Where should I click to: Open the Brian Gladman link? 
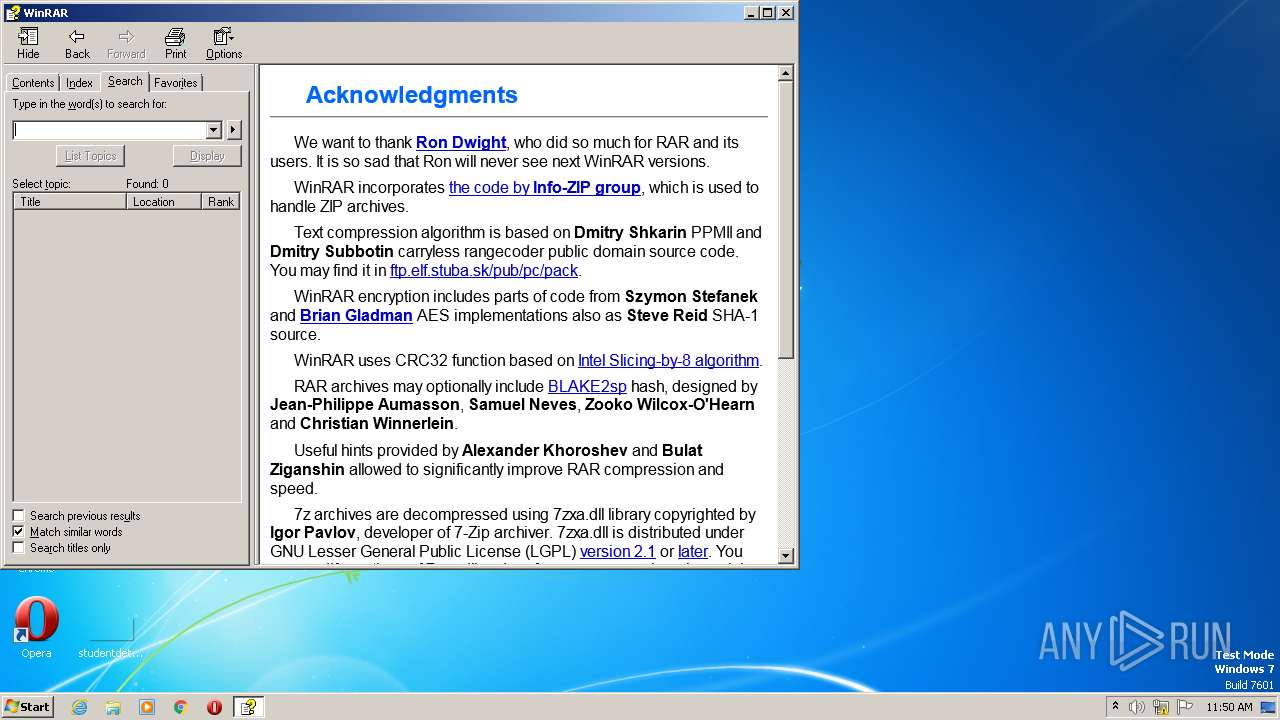click(356, 316)
